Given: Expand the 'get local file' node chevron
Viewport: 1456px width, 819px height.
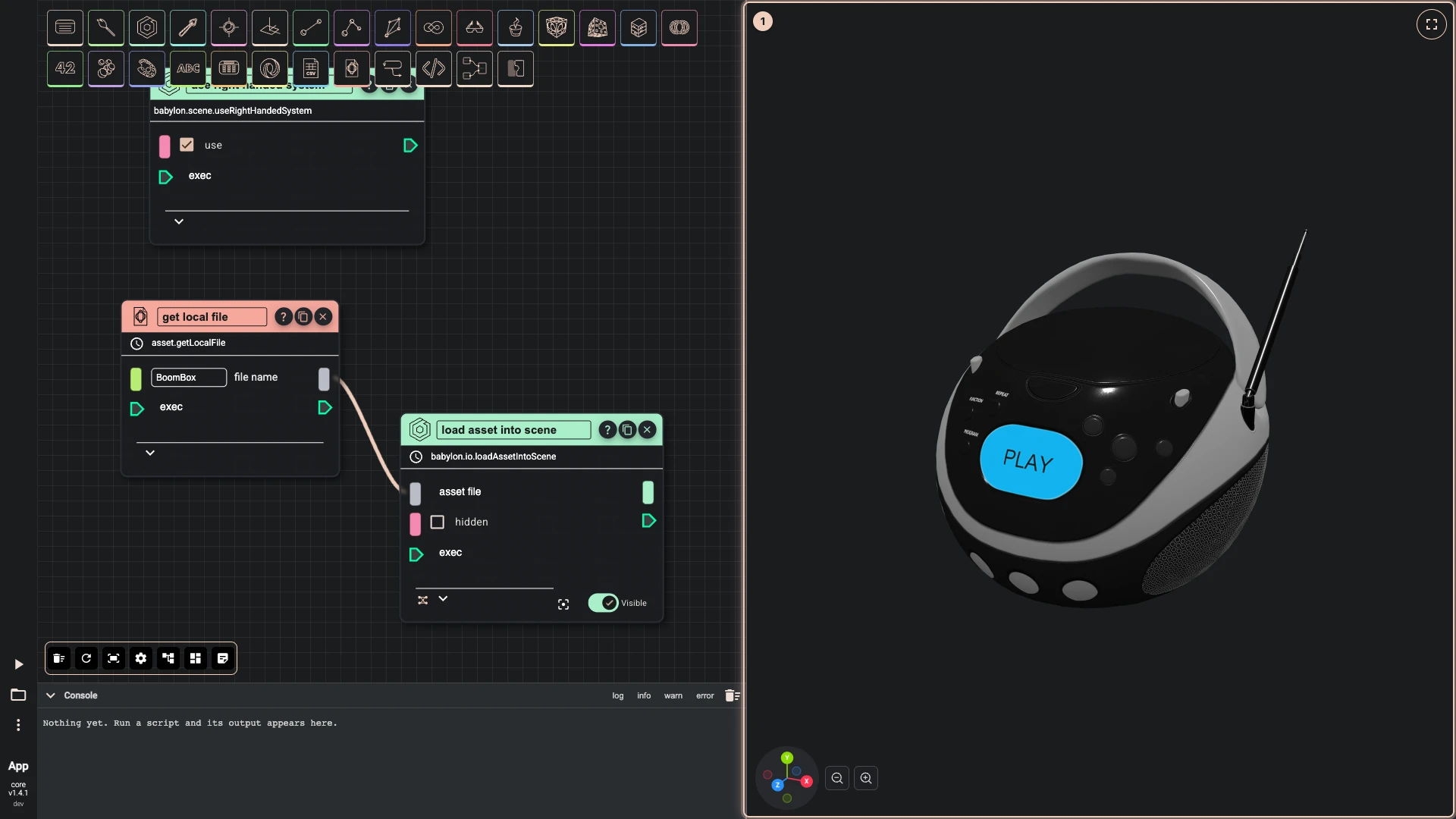Looking at the screenshot, I should pyautogui.click(x=150, y=453).
